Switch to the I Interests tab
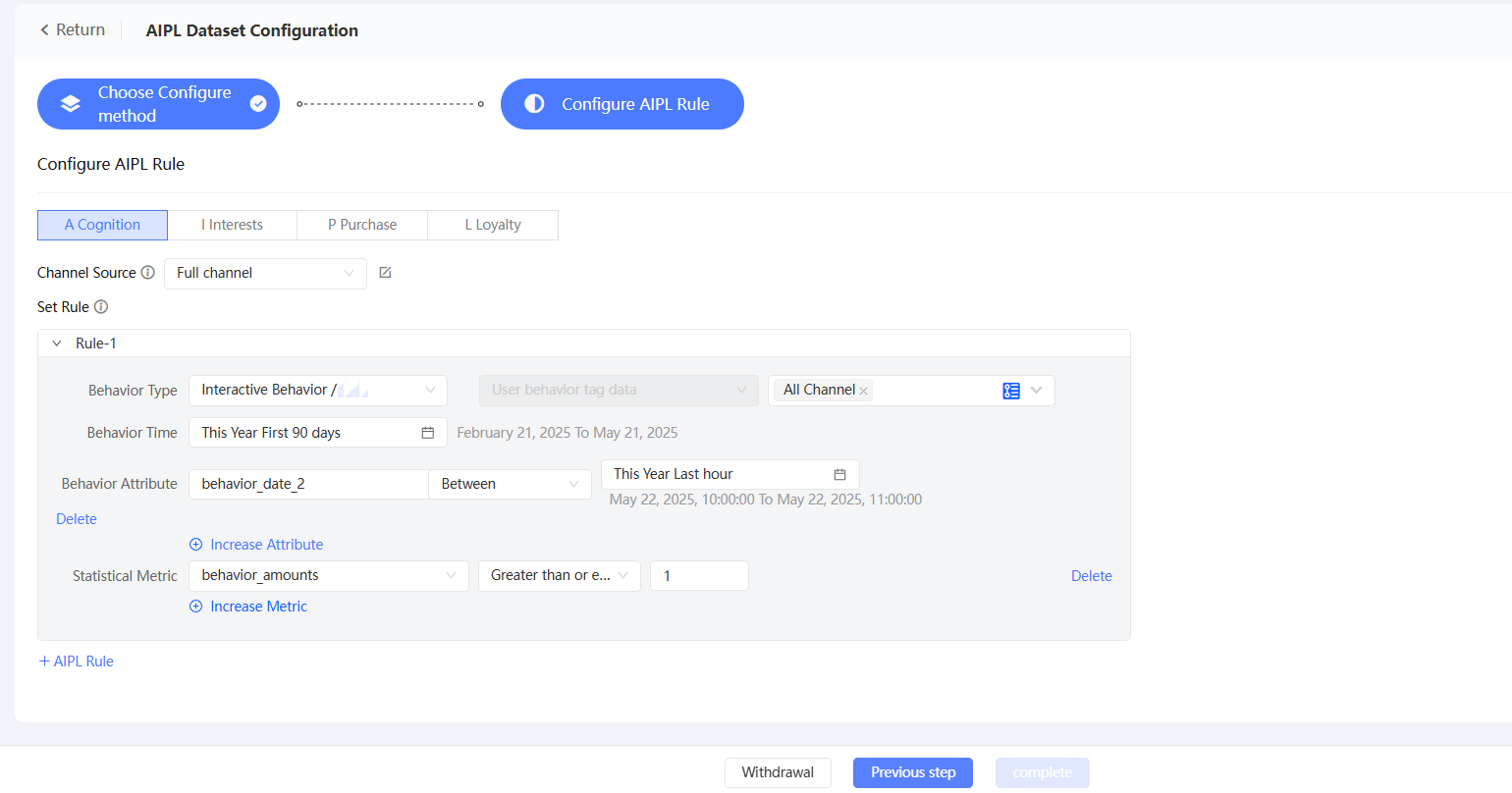 click(233, 225)
